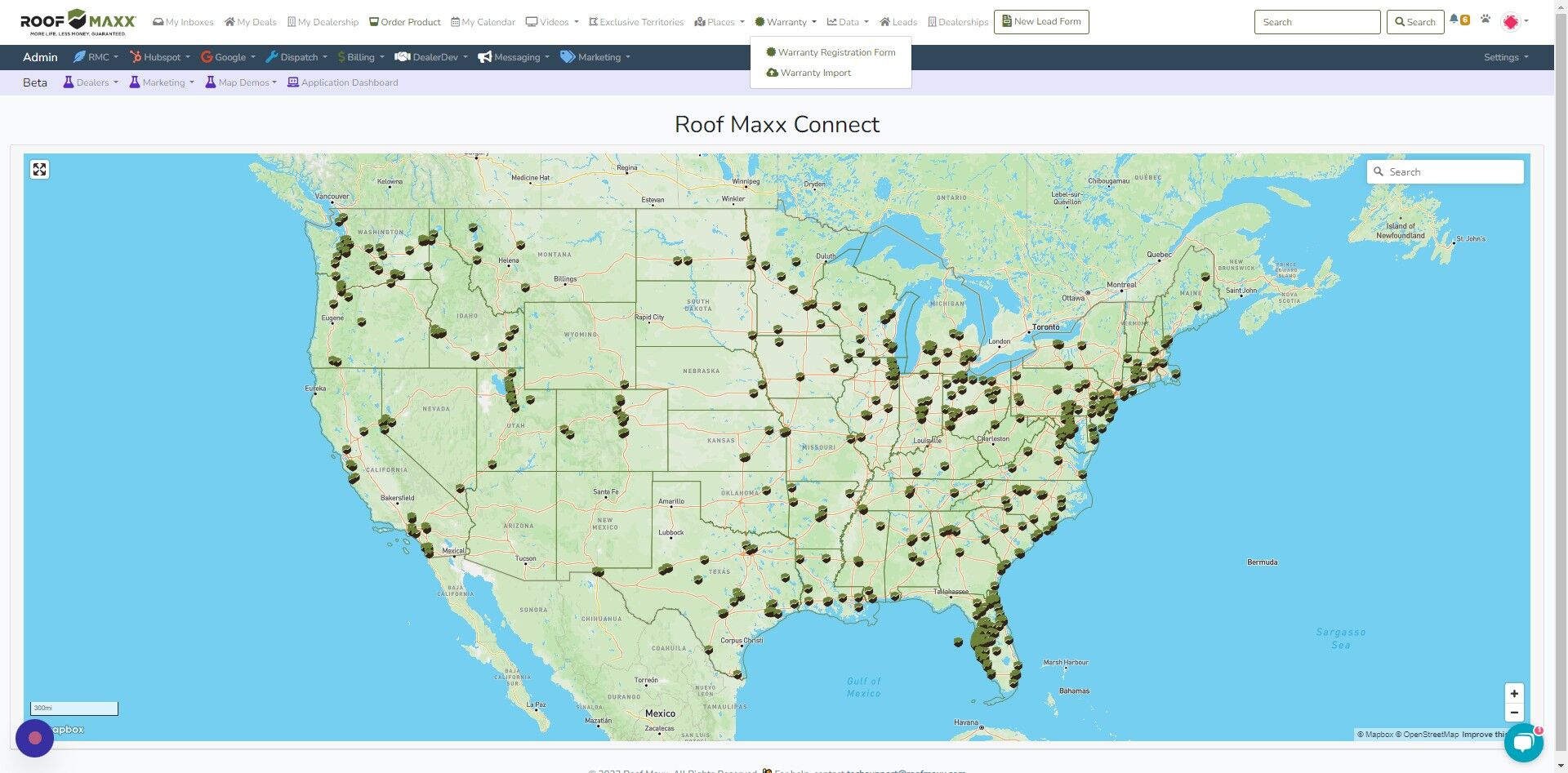Screen dimensions: 1568x773
Task: Focus the top navigation Search field
Action: (x=1317, y=22)
